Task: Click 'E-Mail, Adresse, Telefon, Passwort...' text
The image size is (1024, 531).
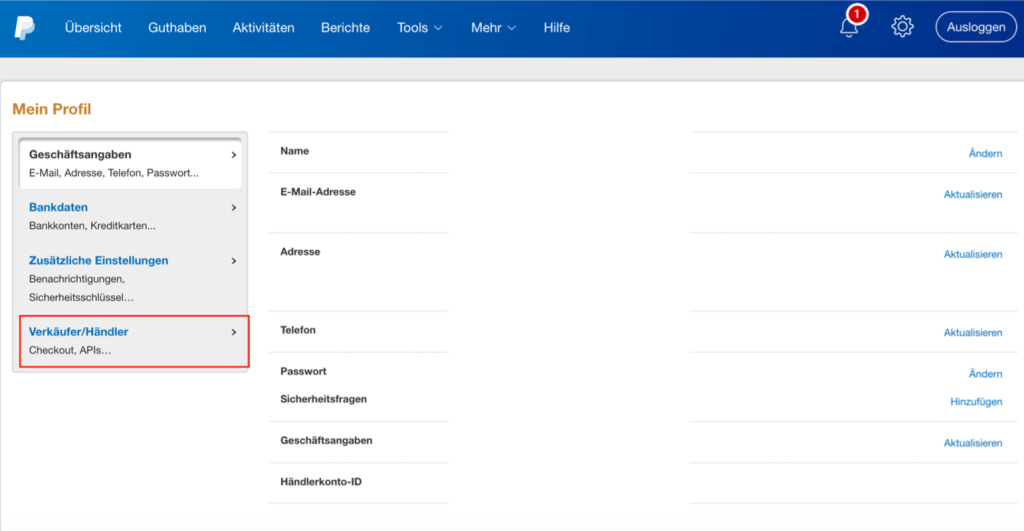Action: click(114, 173)
